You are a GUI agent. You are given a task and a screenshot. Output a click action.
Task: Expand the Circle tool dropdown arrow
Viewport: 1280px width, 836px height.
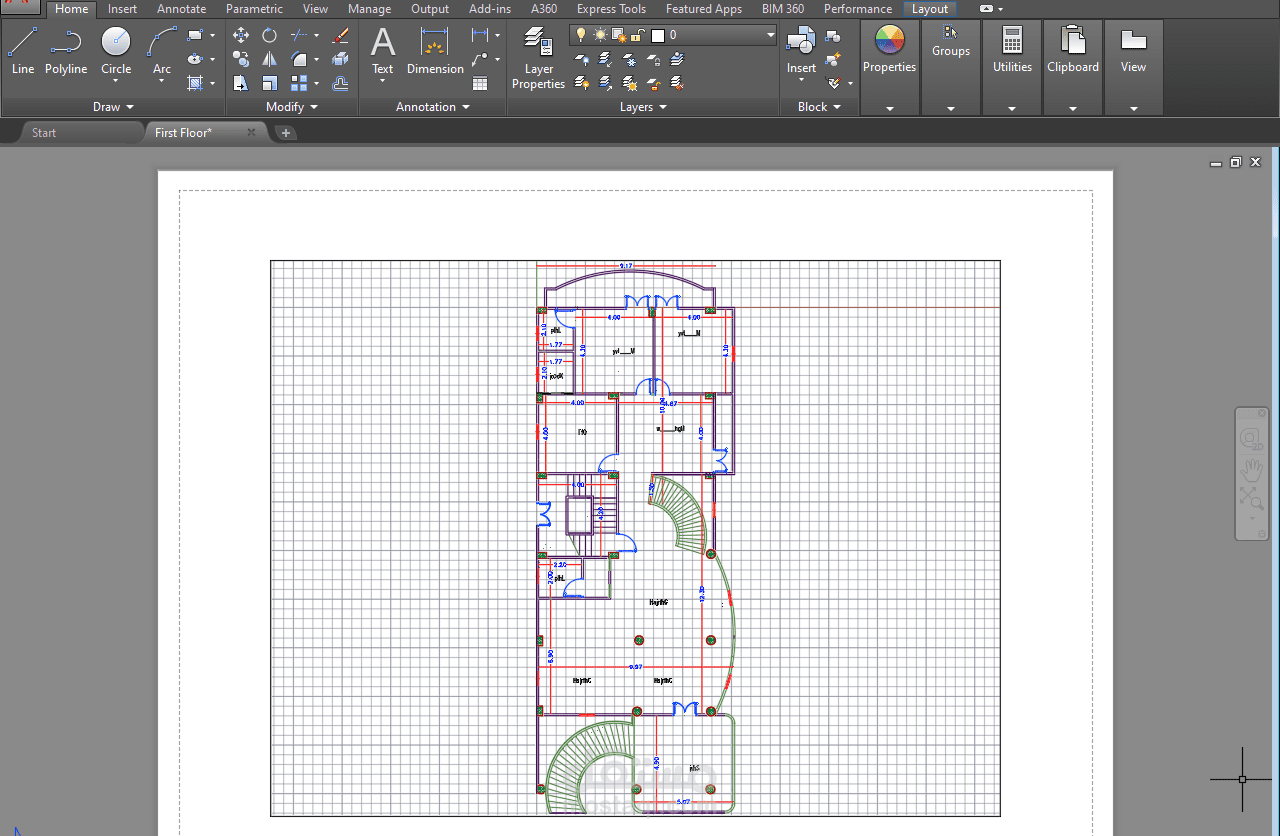tap(116, 81)
